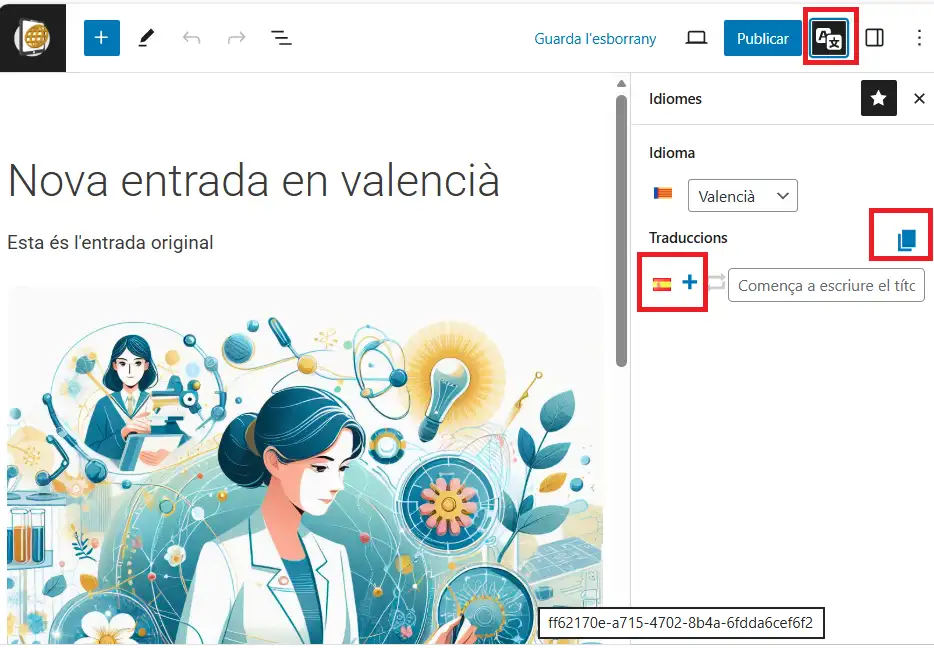The width and height of the screenshot is (934, 648).
Task: Click the editor vertical scrollbar
Action: [x=622, y=230]
